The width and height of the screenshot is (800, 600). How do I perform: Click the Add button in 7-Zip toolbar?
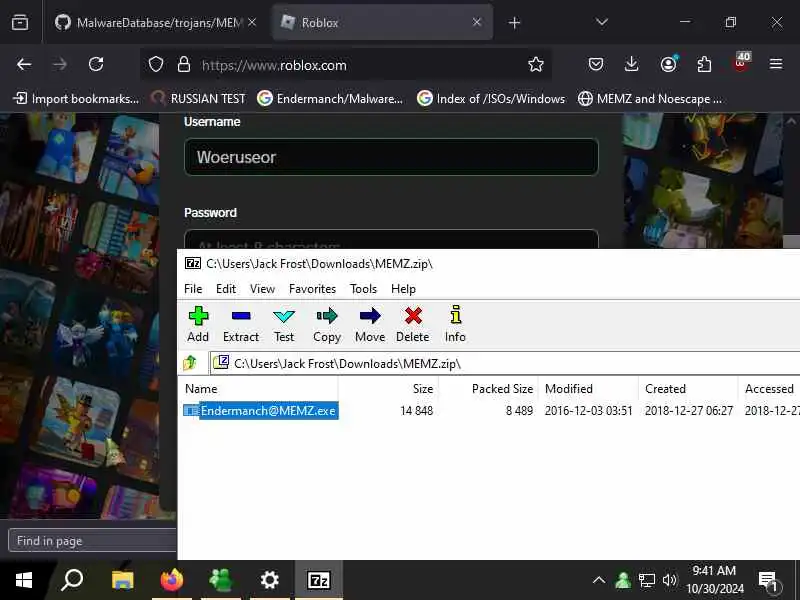(198, 324)
